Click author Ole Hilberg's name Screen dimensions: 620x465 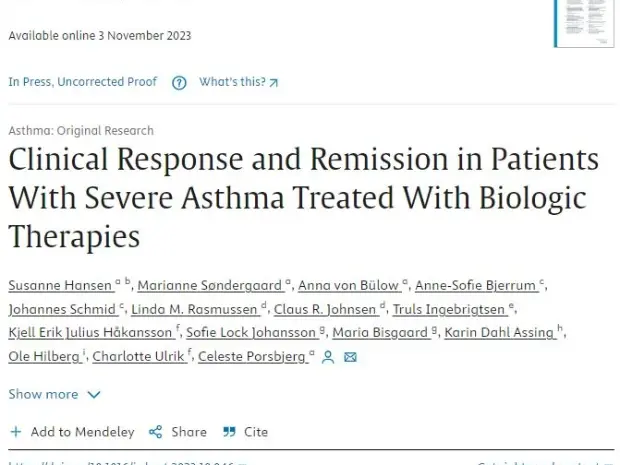38,357
